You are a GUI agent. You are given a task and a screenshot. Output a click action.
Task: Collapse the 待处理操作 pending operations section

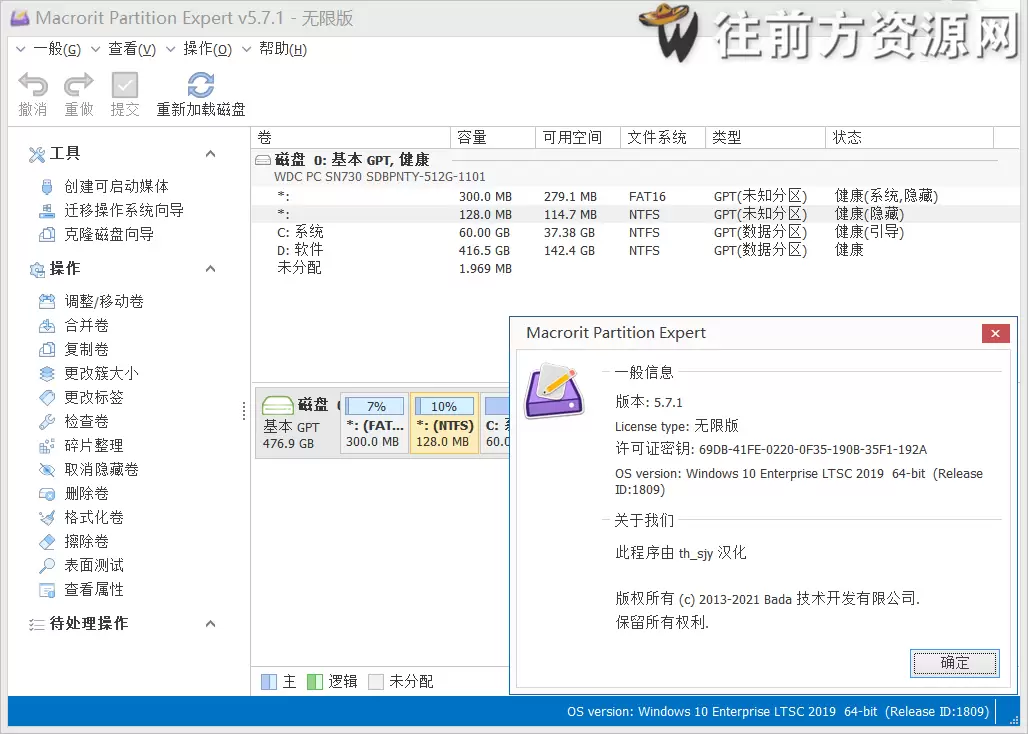tap(210, 624)
